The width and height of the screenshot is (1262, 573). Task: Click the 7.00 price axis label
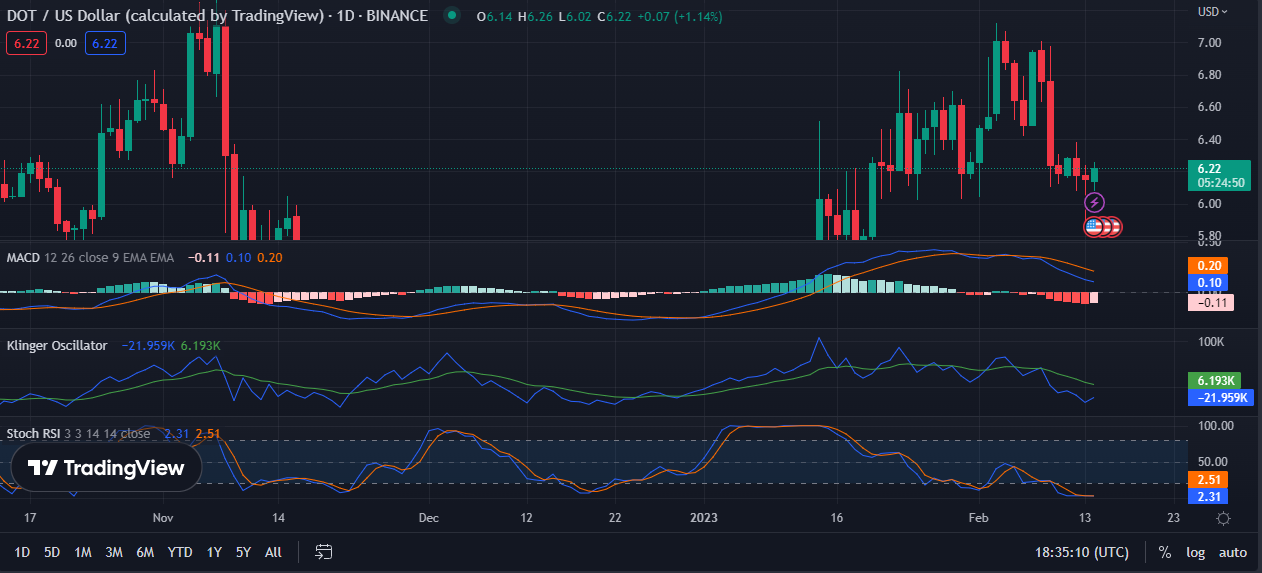point(1209,42)
